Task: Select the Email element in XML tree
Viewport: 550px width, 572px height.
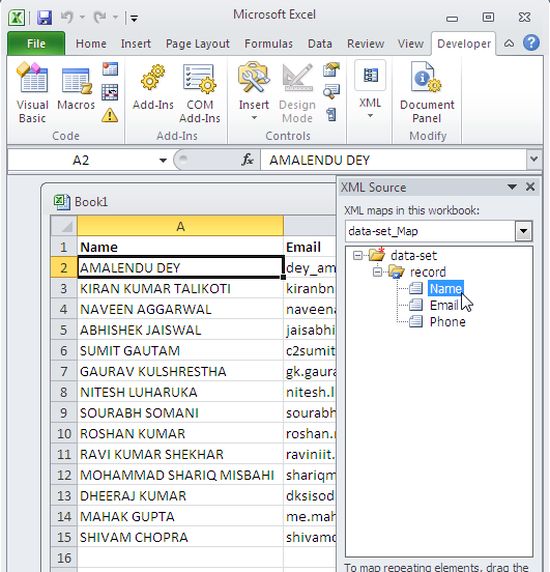Action: pyautogui.click(x=444, y=305)
